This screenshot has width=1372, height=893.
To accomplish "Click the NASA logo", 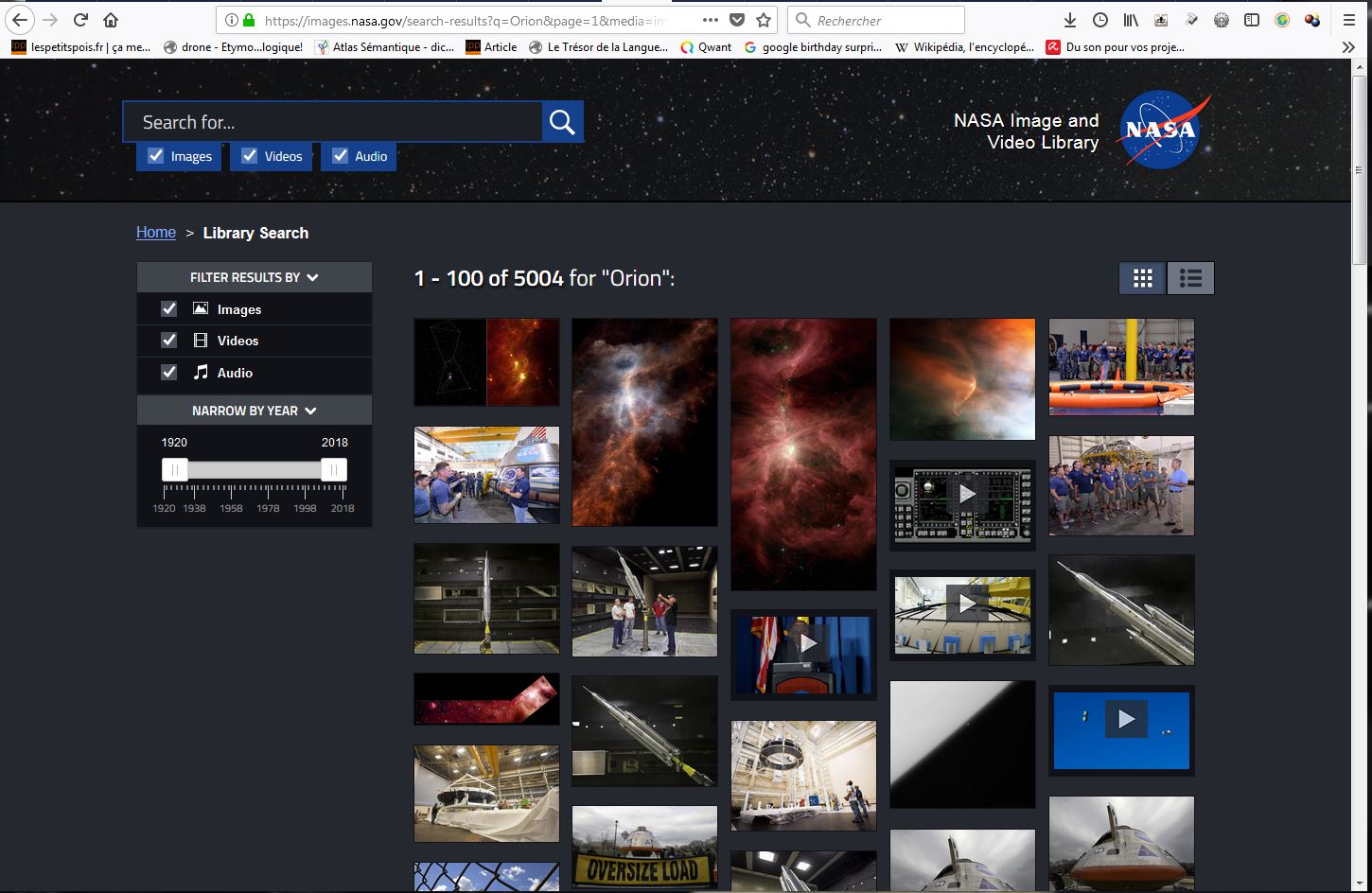I will (x=1160, y=131).
